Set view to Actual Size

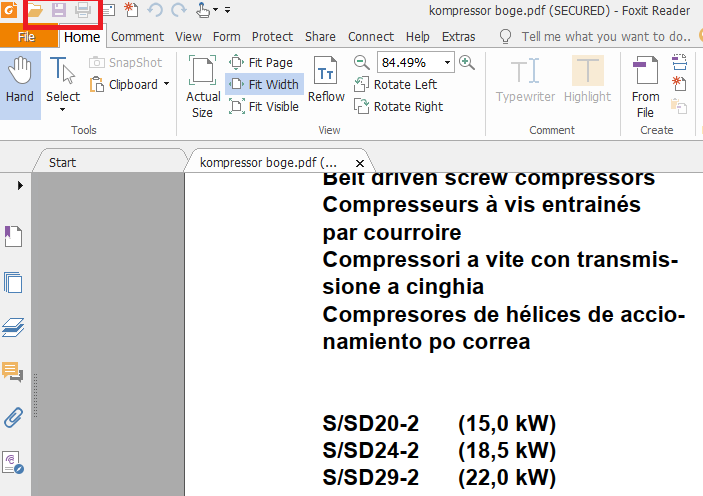click(203, 86)
